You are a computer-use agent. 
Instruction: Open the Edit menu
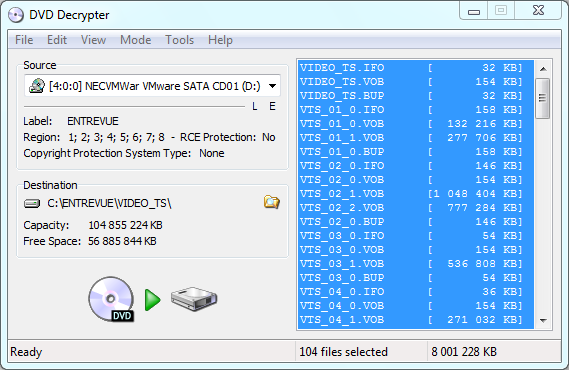coord(57,40)
